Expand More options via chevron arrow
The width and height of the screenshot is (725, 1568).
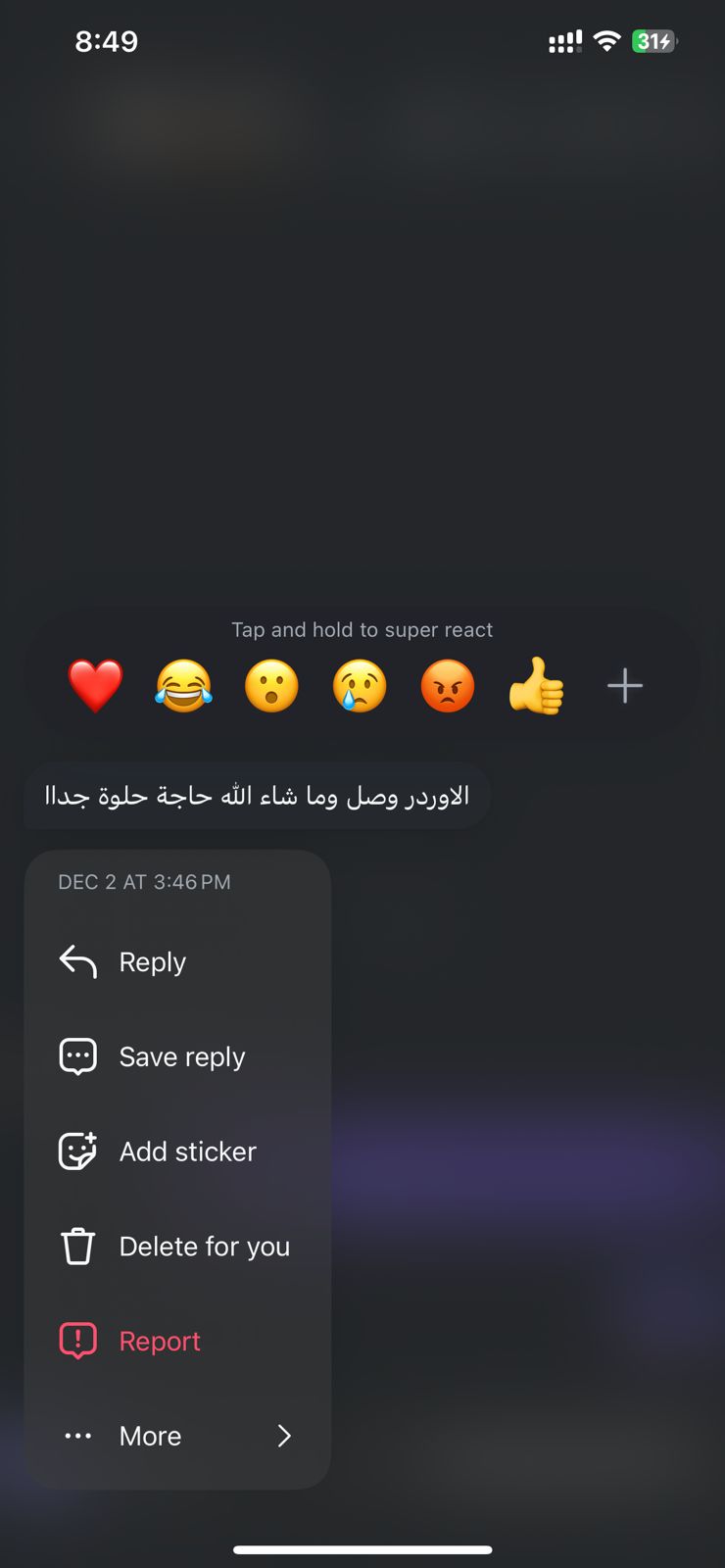284,1436
